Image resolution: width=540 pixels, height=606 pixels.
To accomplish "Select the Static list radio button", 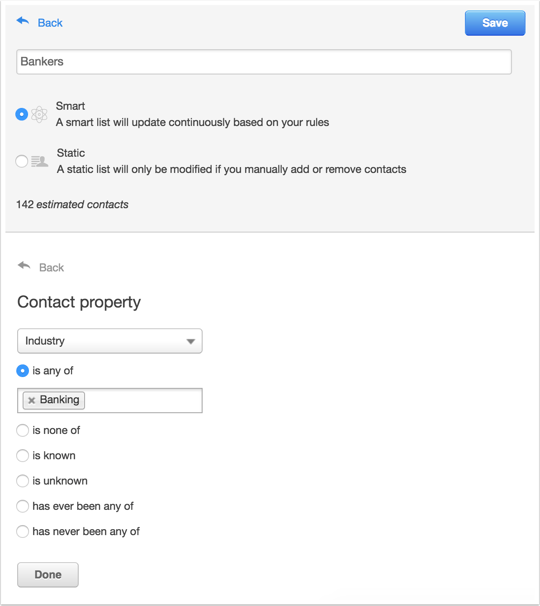I will [22, 161].
